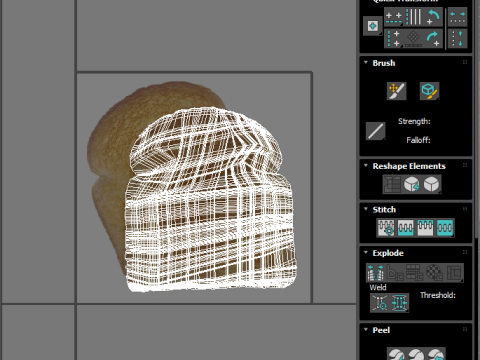Collapse the Reshape Elements rollout
The height and width of the screenshot is (360, 480).
(366, 166)
